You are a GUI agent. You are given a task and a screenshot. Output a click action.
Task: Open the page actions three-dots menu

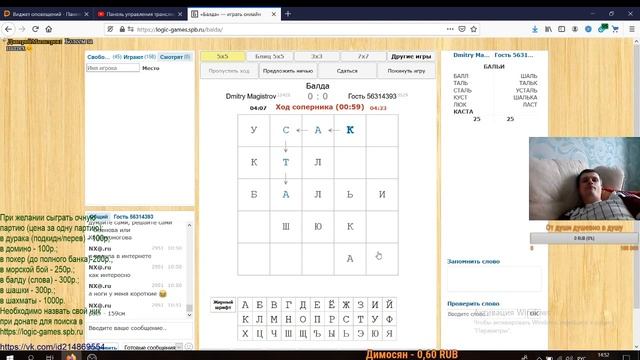(450, 29)
